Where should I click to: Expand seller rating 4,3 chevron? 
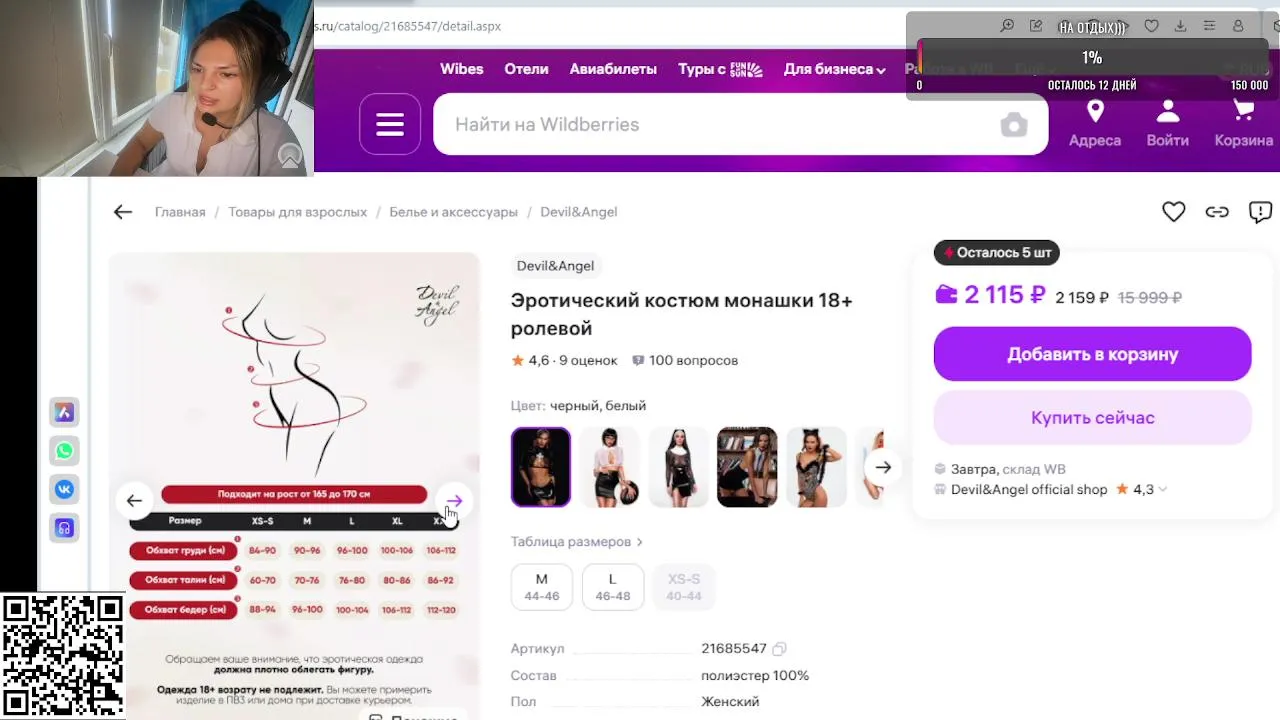pyautogui.click(x=1162, y=490)
